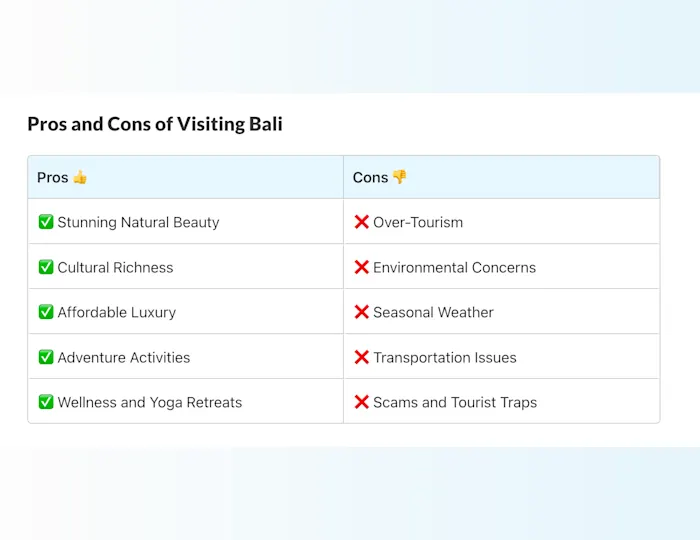
Task: Click green checkmark beside Stunning Natural Beauty
Action: [46, 222]
